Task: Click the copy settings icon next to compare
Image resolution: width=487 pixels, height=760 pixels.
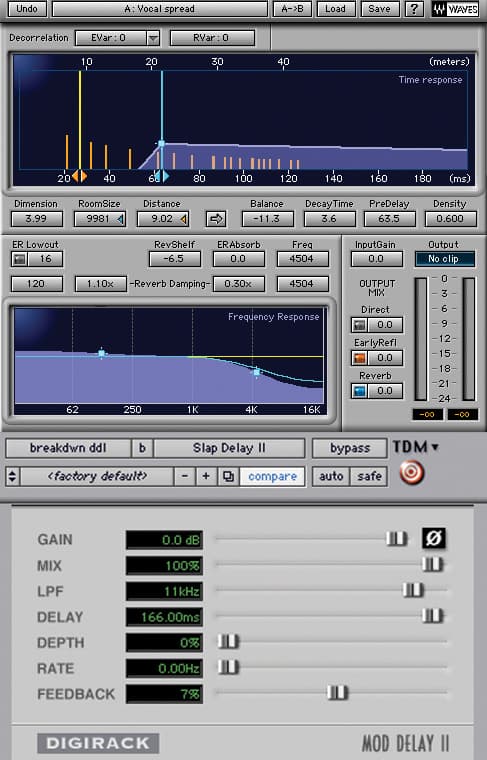Action: point(228,476)
